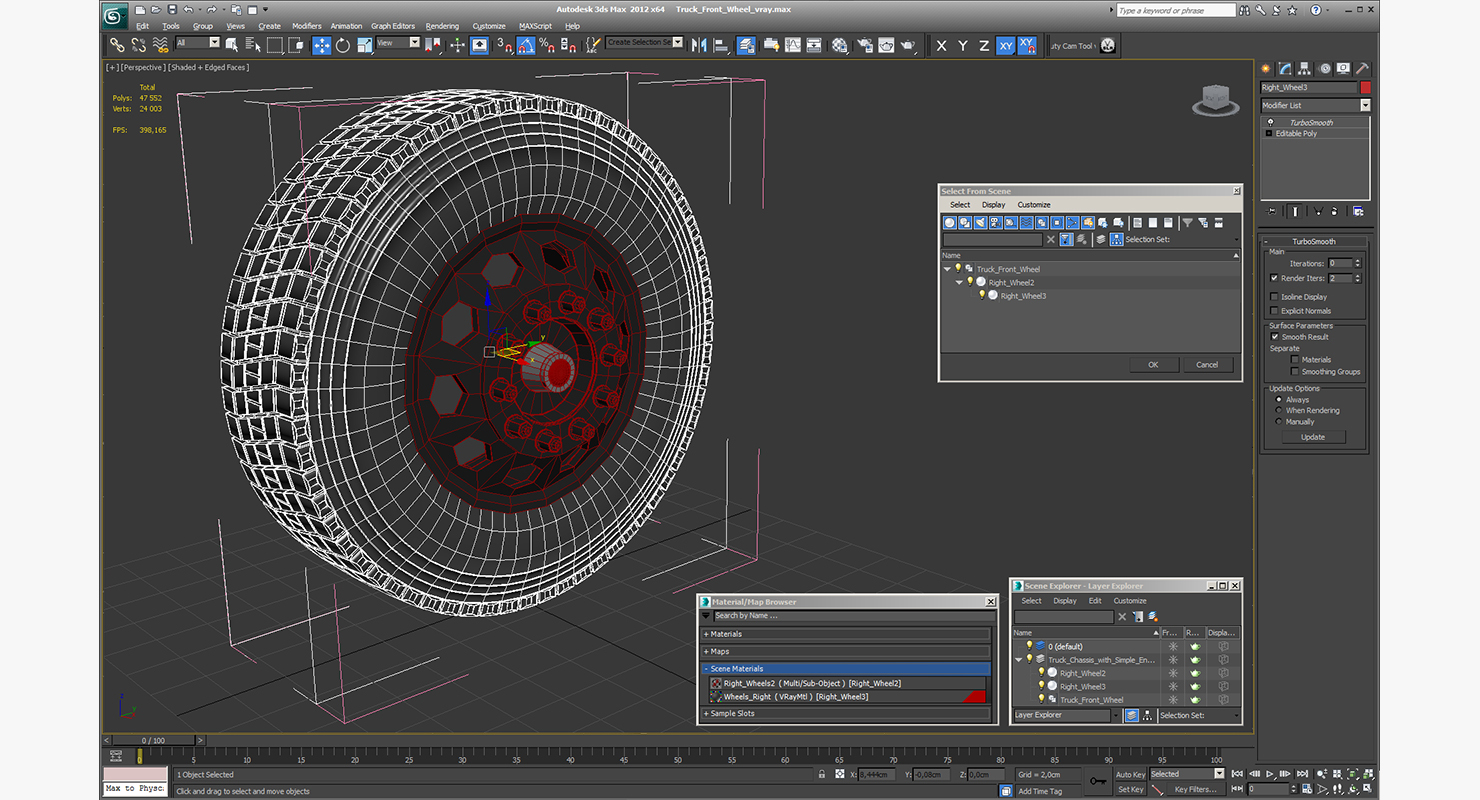
Task: Open the Layer Explorer dropdown at the bottom of Scene Explorer
Action: [x=1068, y=715]
